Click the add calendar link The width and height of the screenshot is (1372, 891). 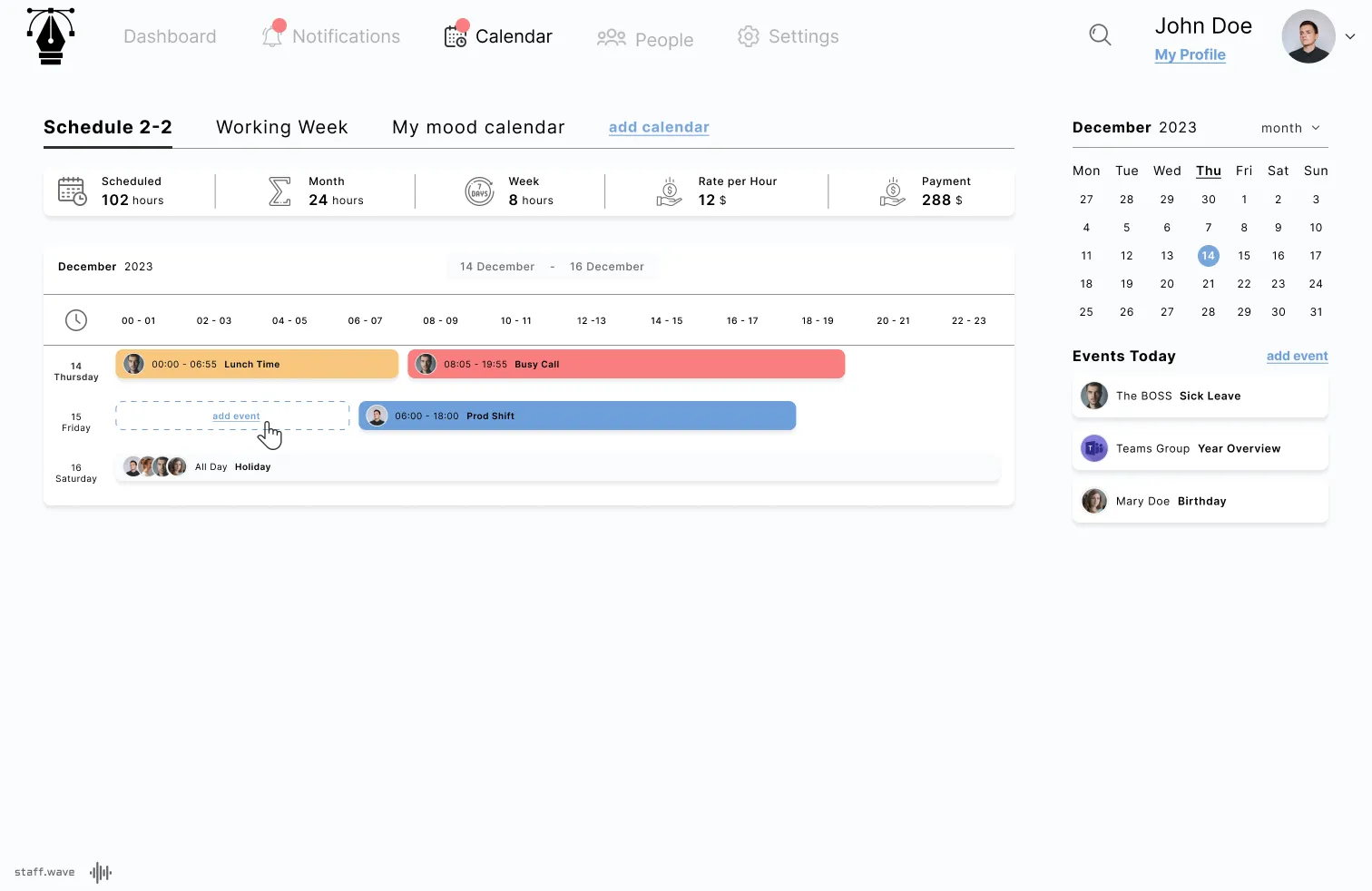coord(659,127)
